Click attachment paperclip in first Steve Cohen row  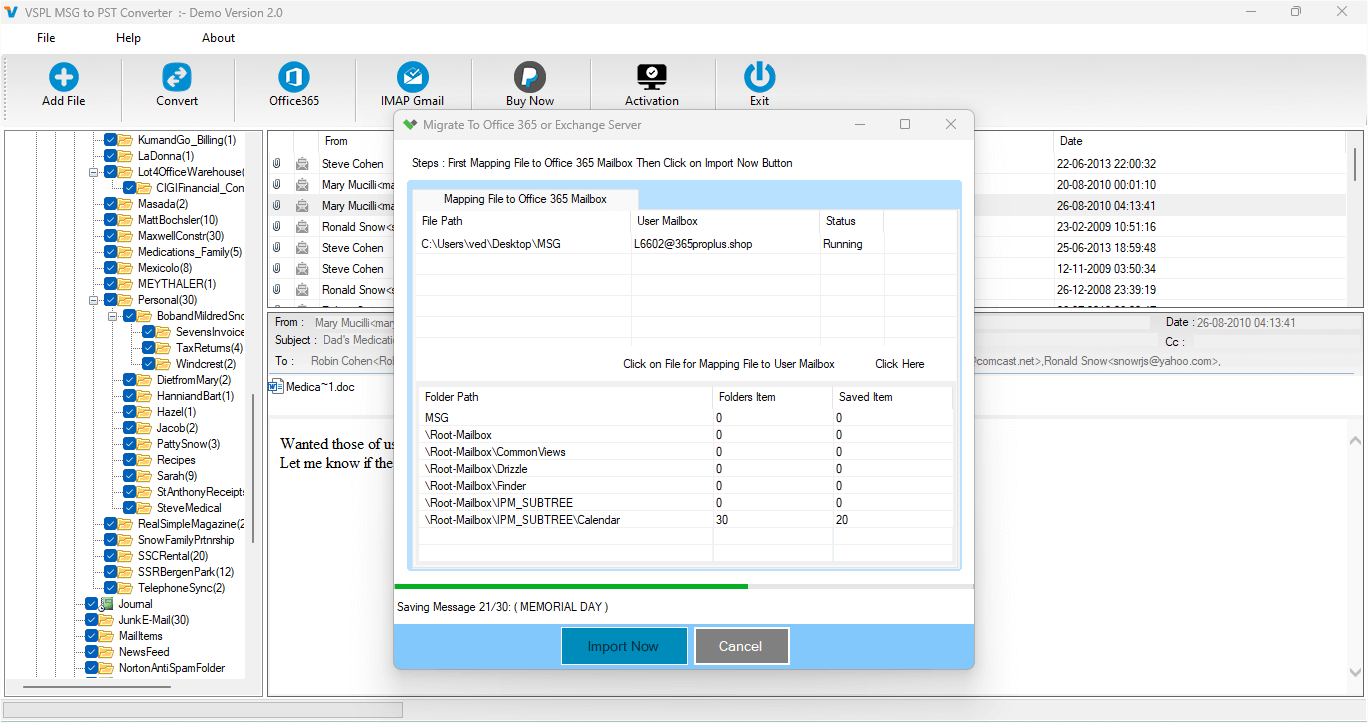click(277, 164)
